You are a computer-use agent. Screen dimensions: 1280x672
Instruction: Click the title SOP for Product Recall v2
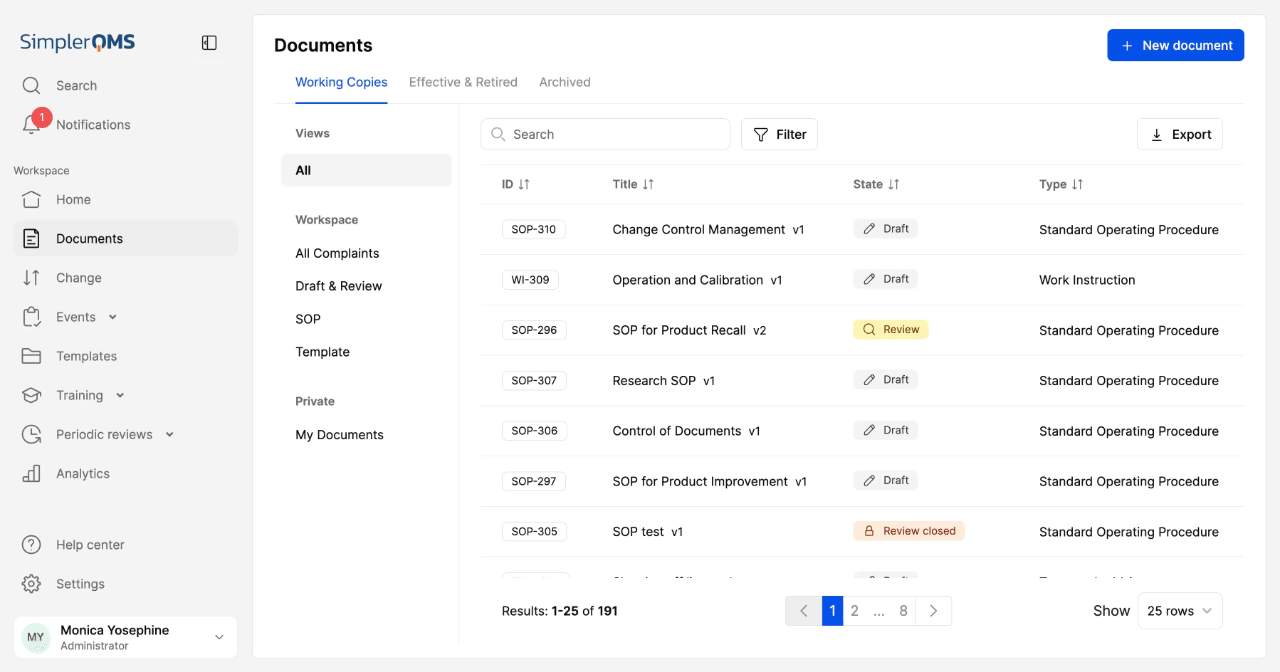[x=689, y=330]
